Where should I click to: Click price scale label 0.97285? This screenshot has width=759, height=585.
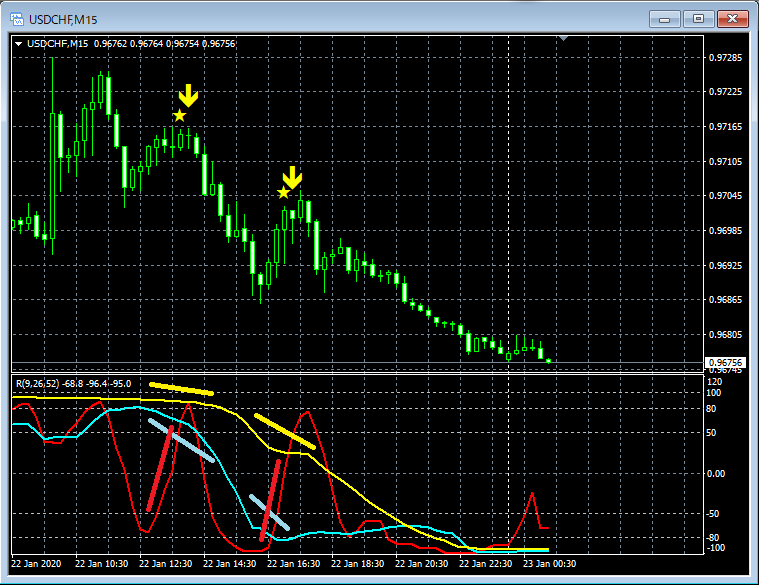click(725, 58)
